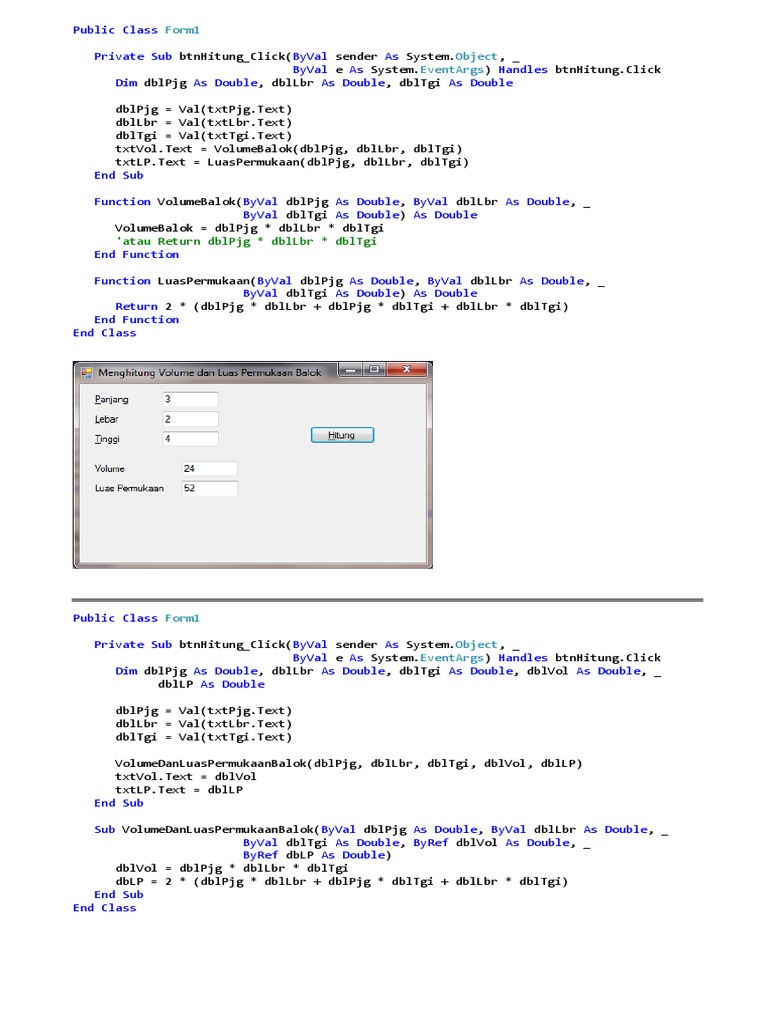Click the Lebar input field containing 2
Viewport: 768px width, 1024px height.
(x=190, y=419)
